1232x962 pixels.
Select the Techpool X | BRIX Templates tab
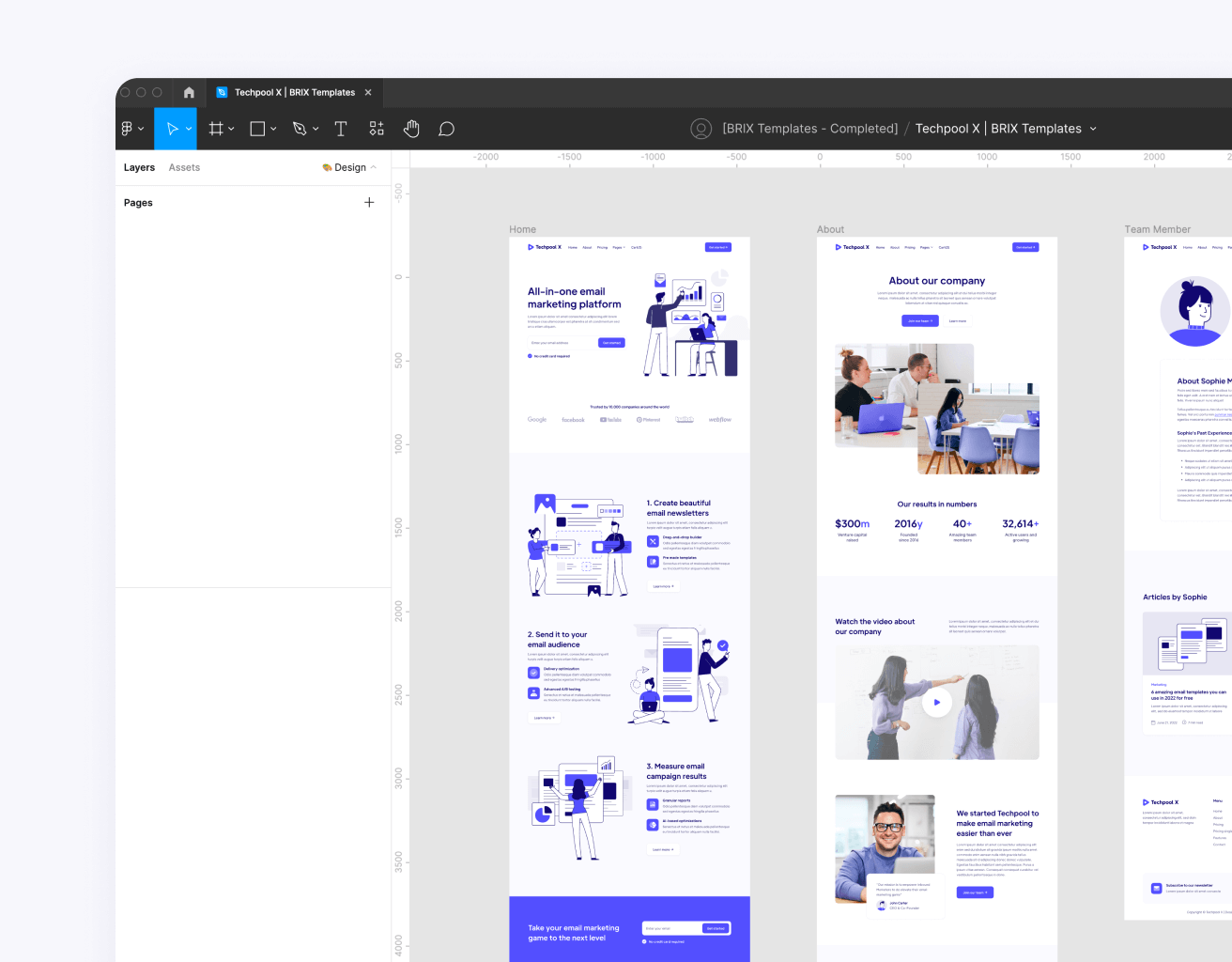[x=295, y=92]
